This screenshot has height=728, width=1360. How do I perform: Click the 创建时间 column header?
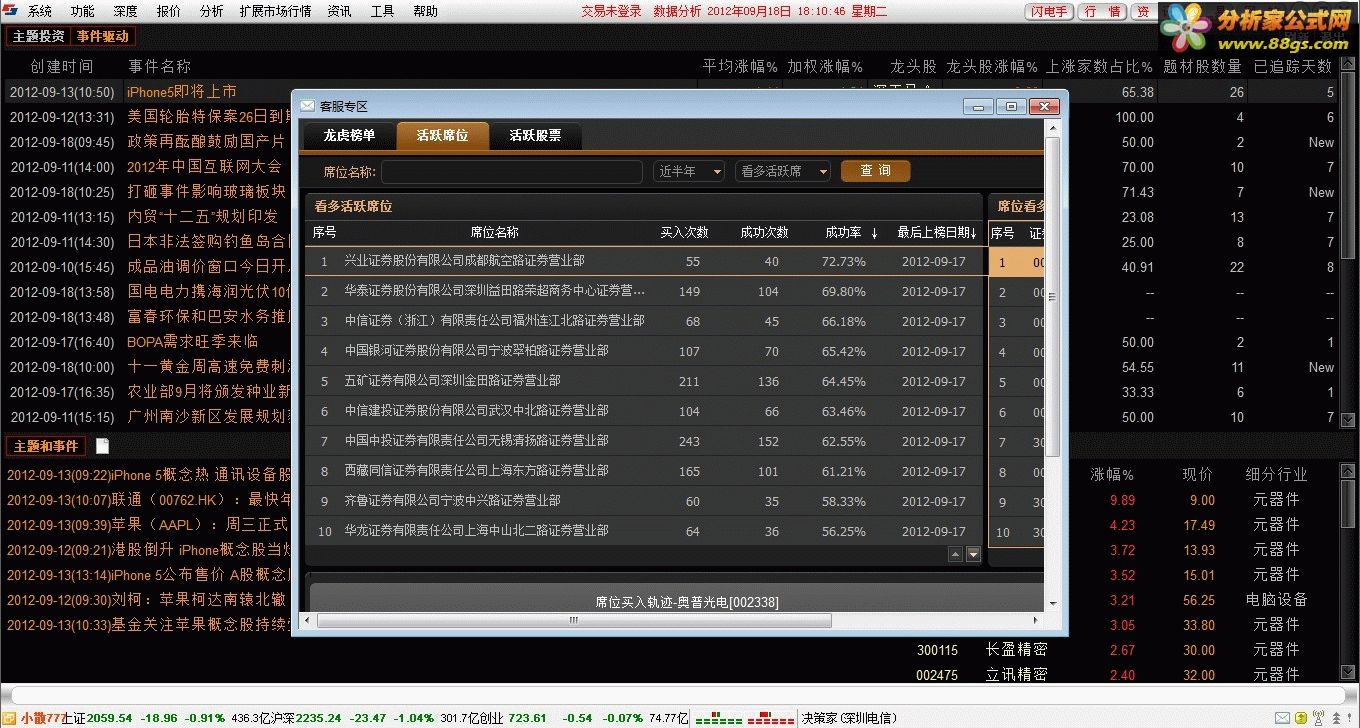click(x=62, y=66)
